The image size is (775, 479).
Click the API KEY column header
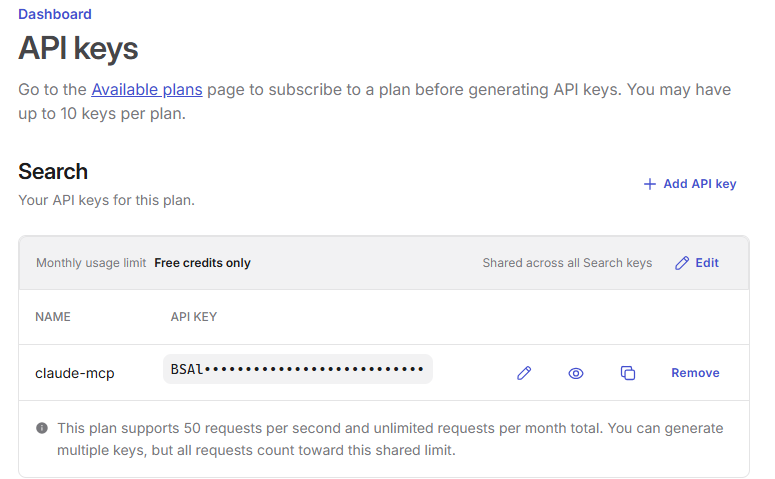pyautogui.click(x=194, y=317)
